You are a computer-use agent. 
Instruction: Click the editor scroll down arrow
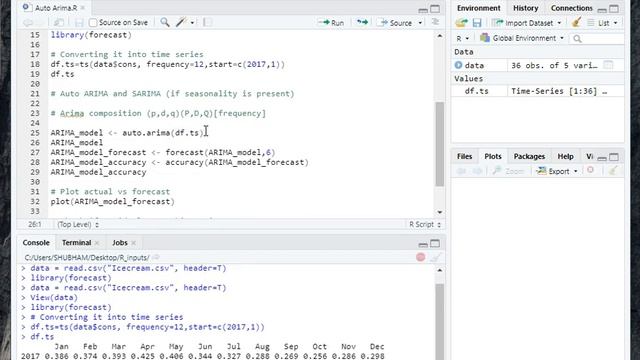point(440,212)
